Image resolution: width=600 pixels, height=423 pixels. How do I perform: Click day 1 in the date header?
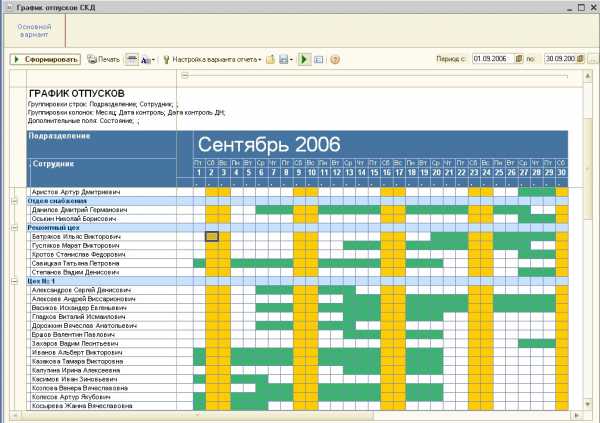click(x=199, y=173)
